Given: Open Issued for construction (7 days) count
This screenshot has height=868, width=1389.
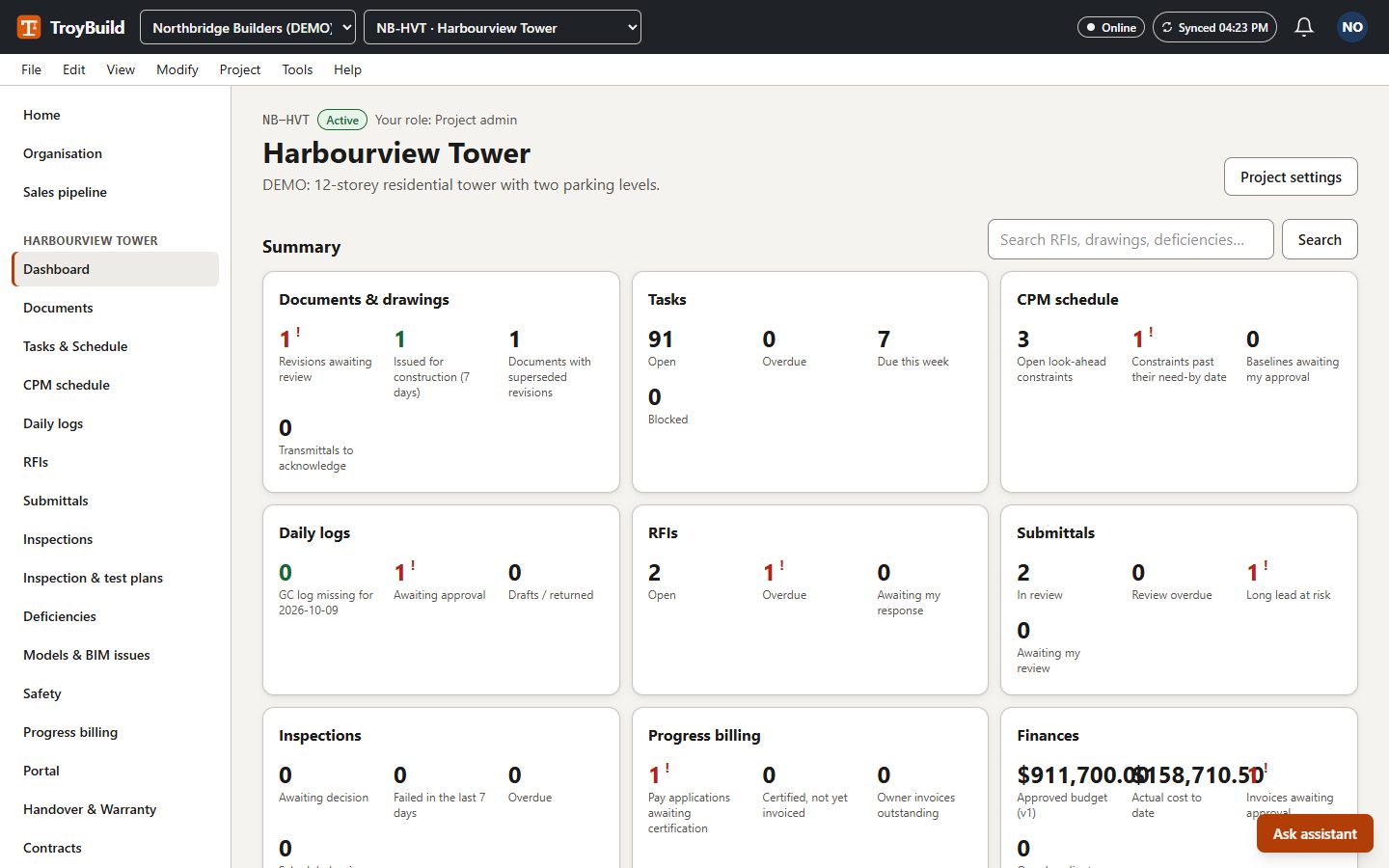Looking at the screenshot, I should (442, 363).
